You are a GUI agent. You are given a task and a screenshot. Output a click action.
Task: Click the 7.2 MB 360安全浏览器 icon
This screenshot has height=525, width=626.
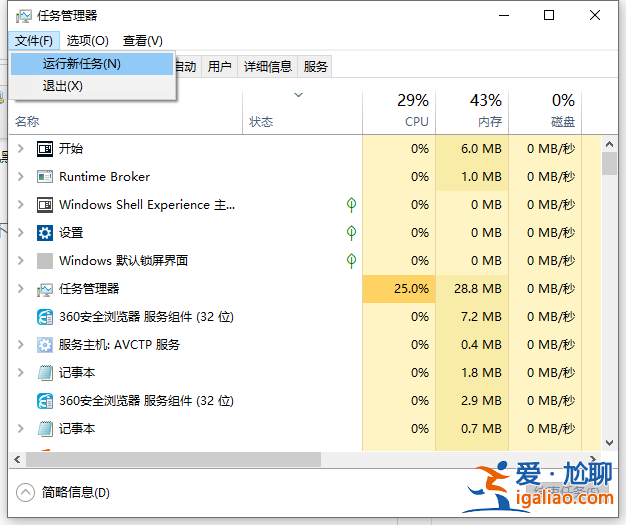point(45,317)
